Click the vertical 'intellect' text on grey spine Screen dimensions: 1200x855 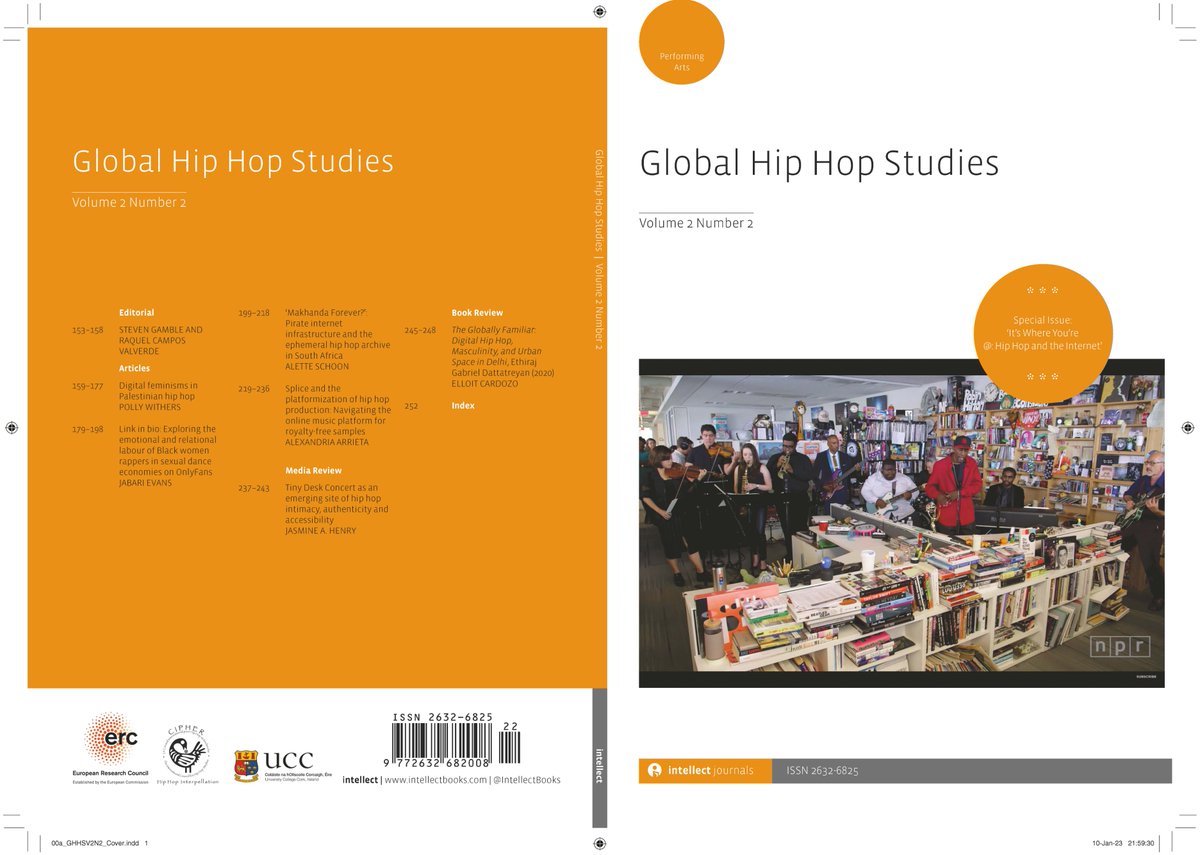click(599, 765)
